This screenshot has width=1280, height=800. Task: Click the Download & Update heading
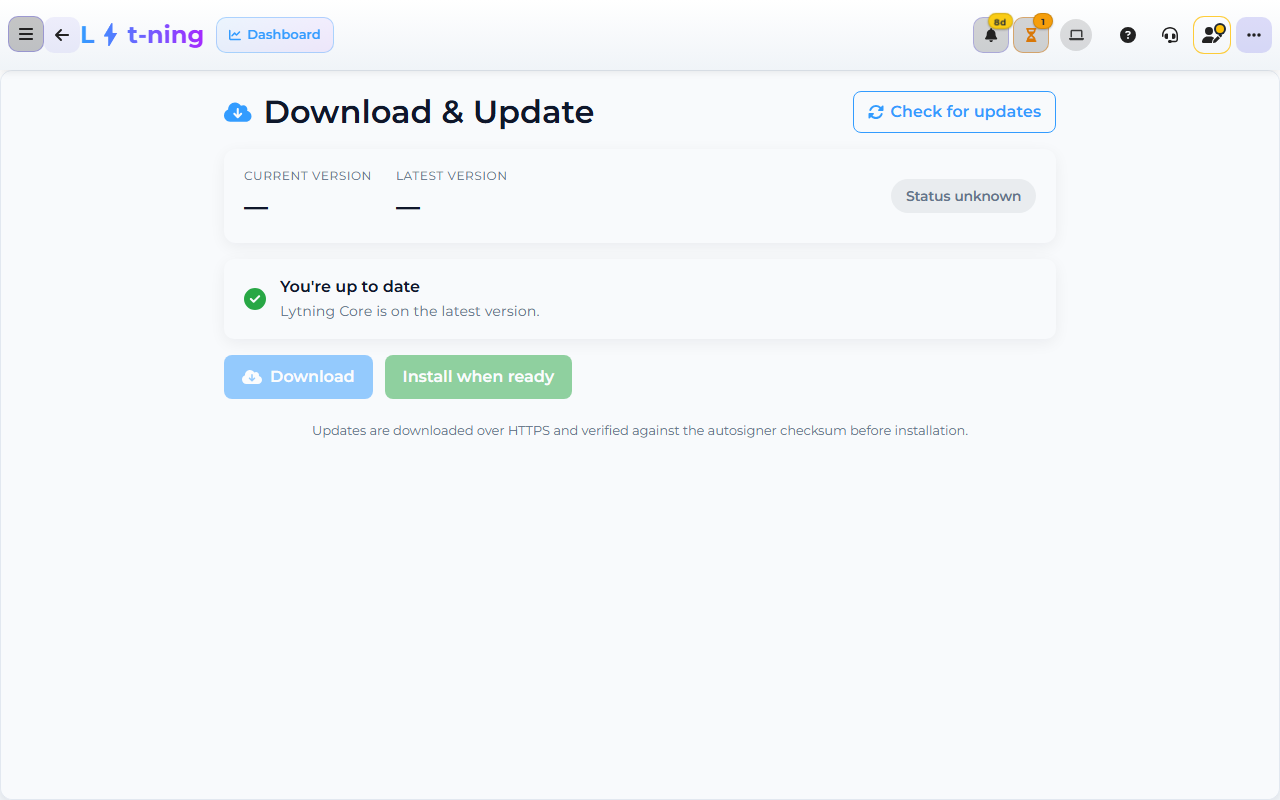point(429,112)
